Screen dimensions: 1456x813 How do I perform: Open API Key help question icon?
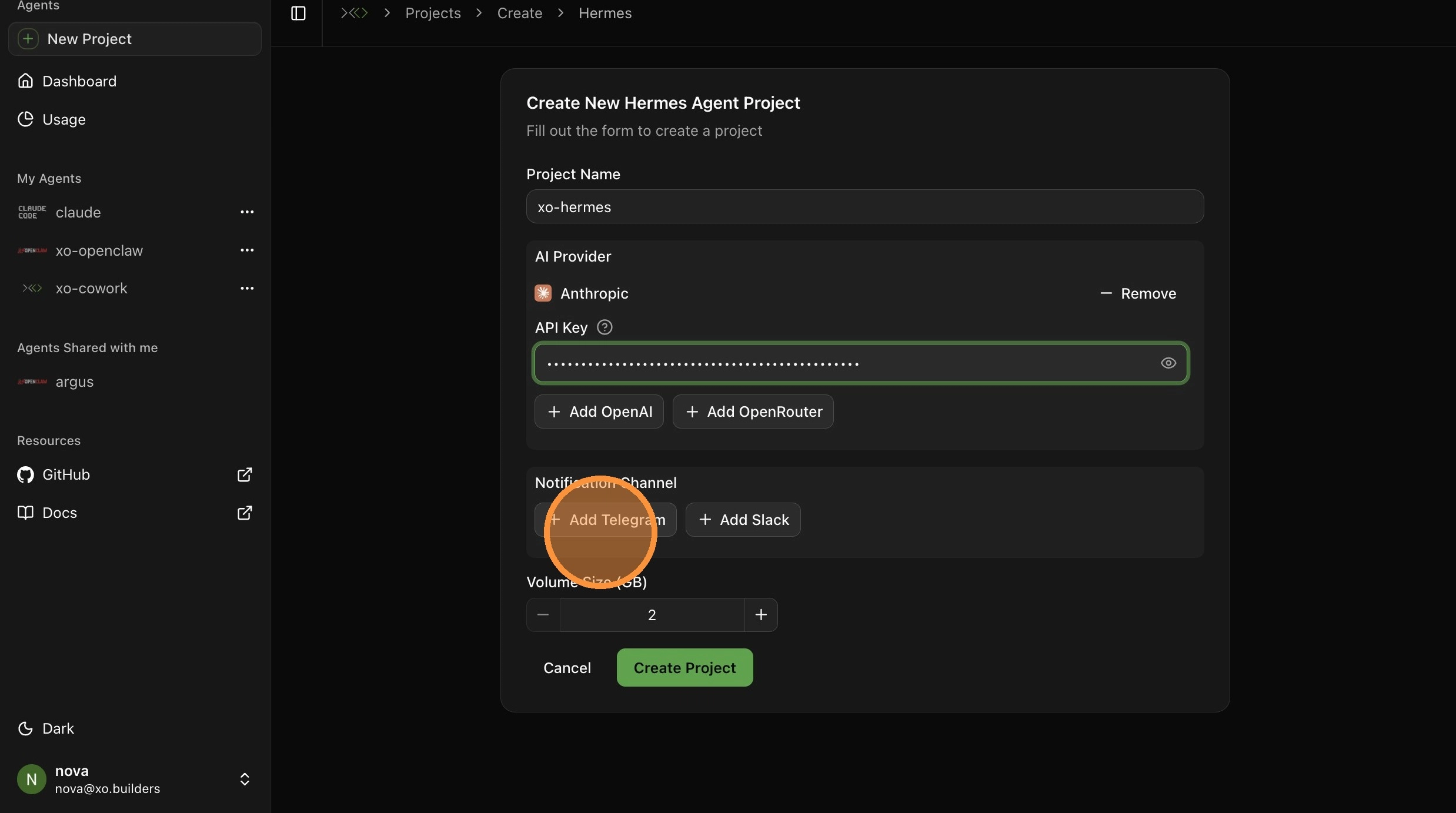[x=605, y=327]
